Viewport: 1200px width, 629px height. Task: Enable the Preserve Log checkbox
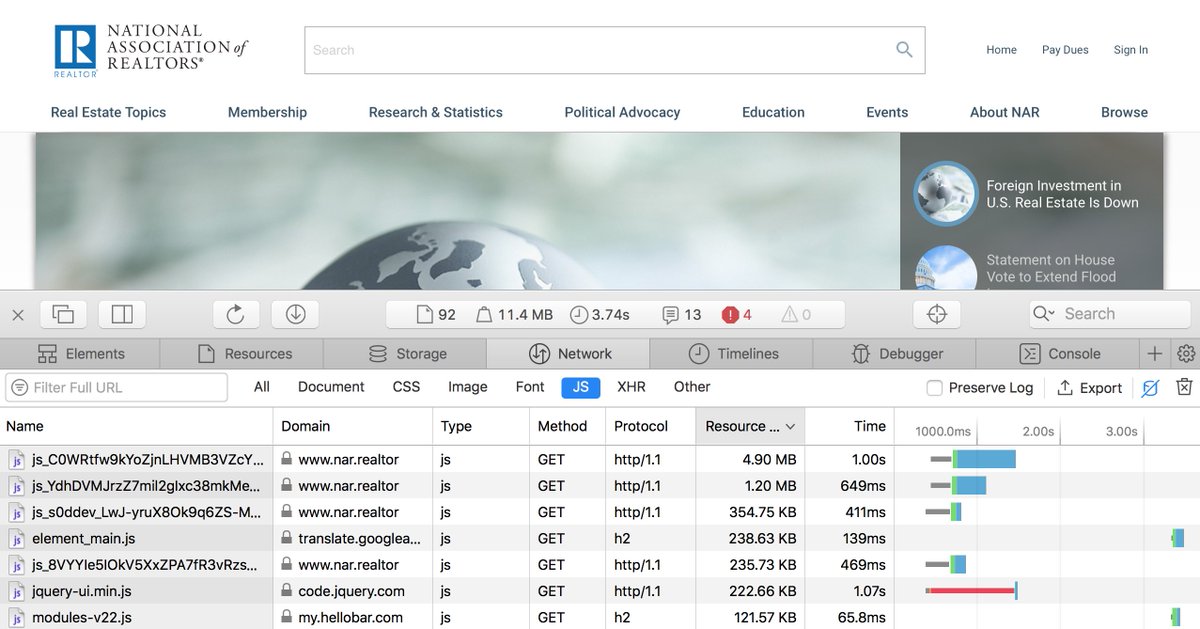pos(935,388)
